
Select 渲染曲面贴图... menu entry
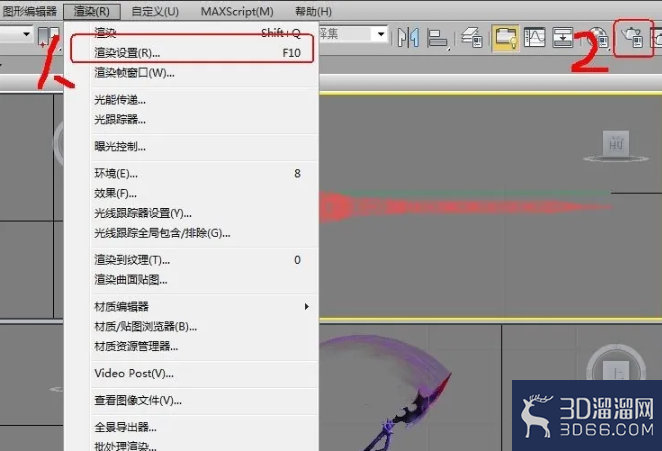point(197,280)
